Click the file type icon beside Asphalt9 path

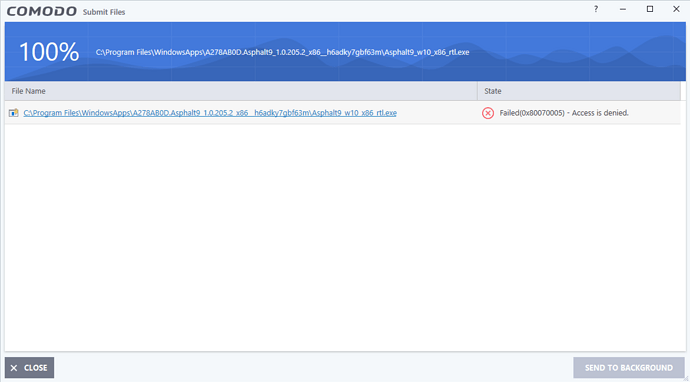14,113
